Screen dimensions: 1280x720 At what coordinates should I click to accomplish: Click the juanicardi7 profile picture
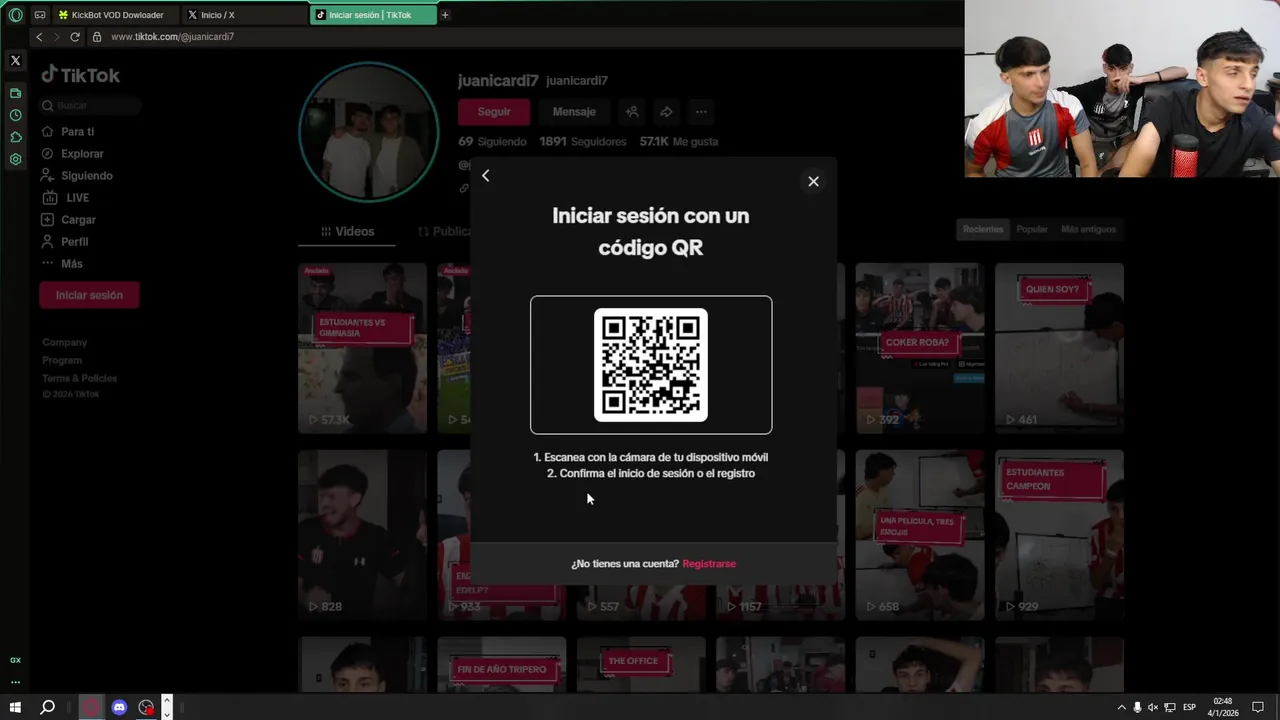[369, 132]
